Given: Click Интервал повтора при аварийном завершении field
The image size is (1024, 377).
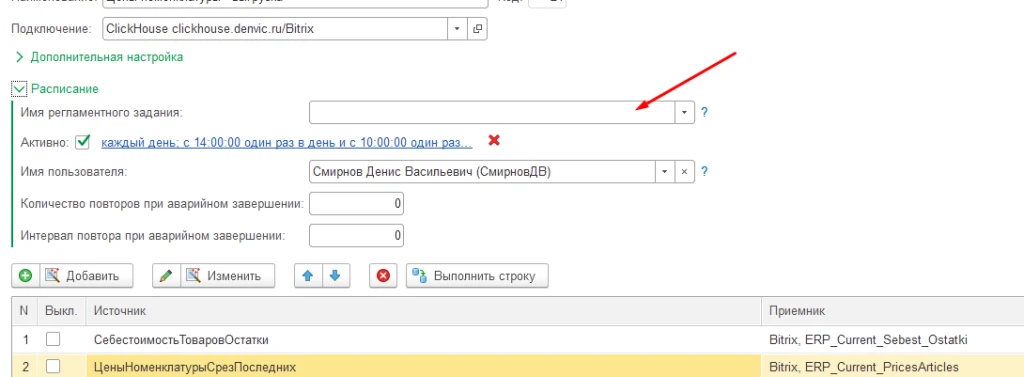Looking at the screenshot, I should tap(357, 235).
